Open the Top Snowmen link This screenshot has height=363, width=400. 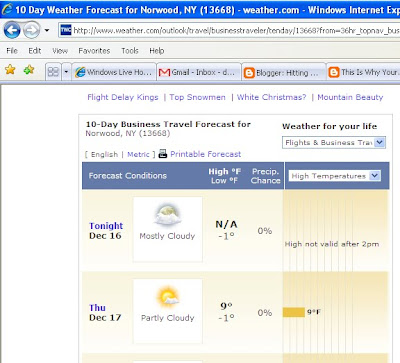[x=197, y=97]
